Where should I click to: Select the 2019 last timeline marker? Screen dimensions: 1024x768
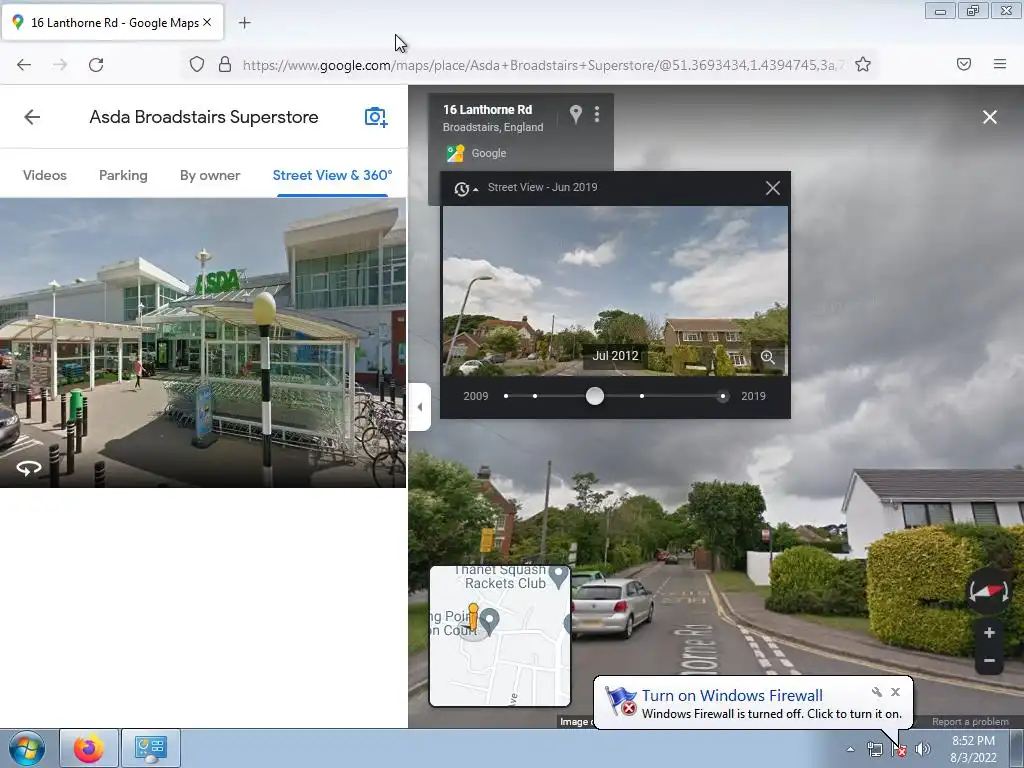722,396
